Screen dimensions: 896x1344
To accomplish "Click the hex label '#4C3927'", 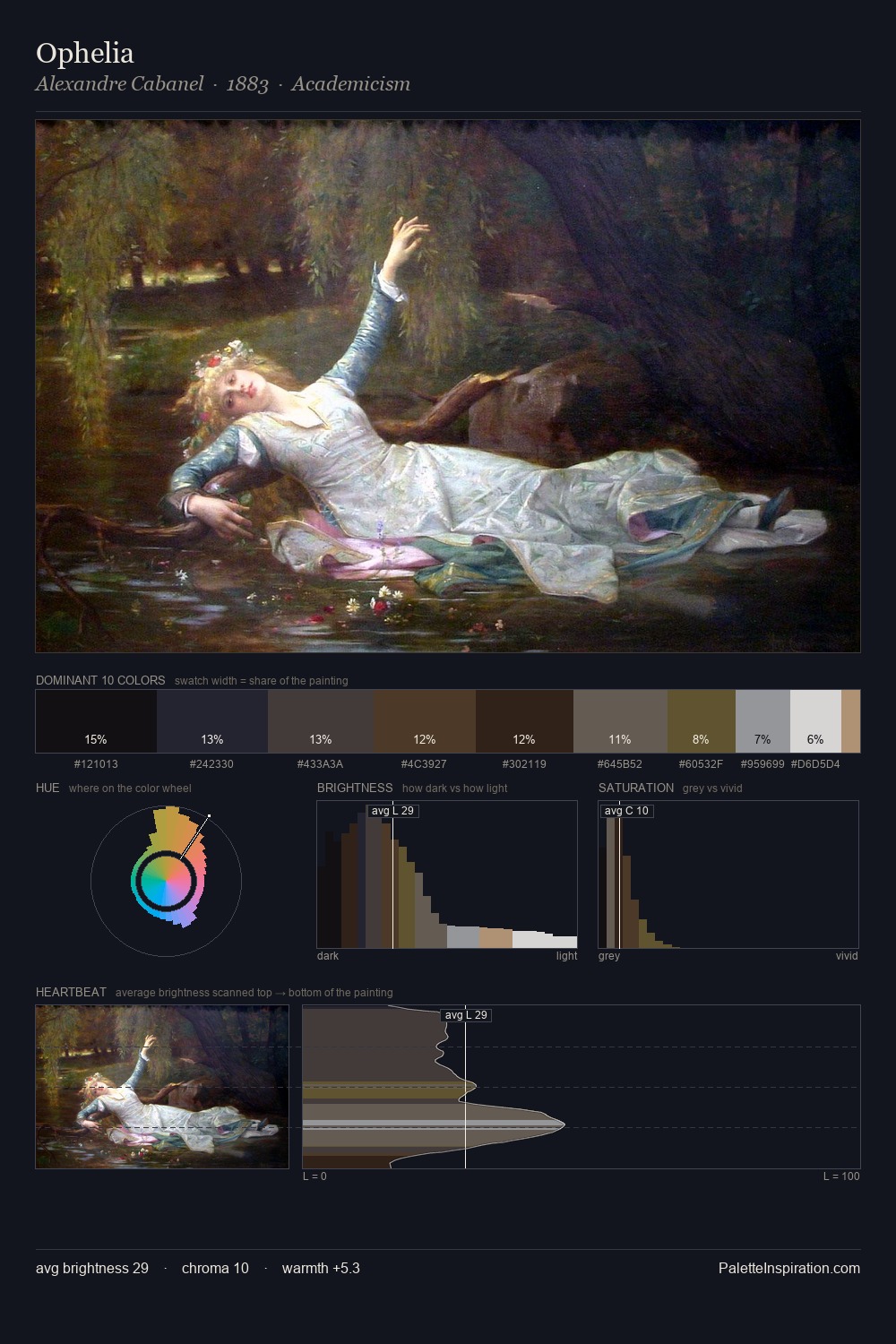I will (424, 764).
